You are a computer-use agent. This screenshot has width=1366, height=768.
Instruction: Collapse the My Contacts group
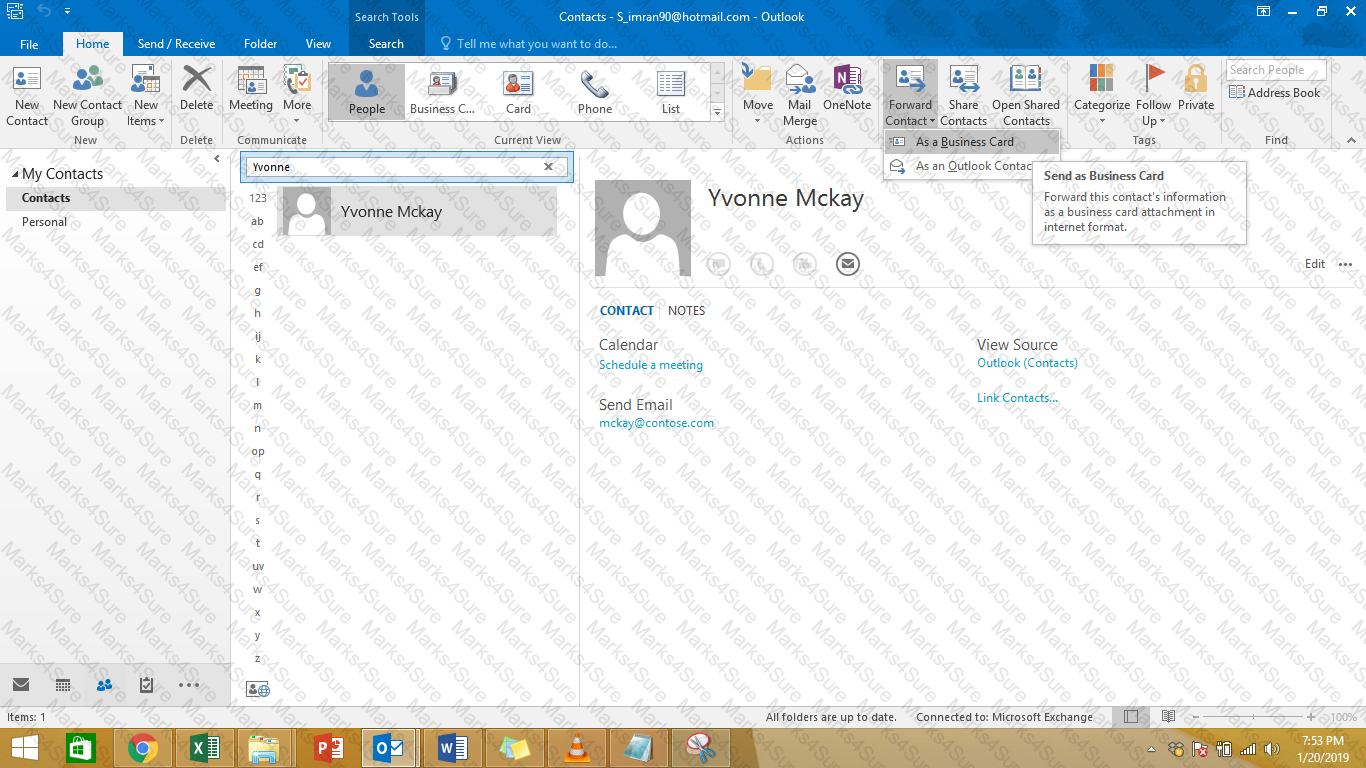(x=15, y=175)
